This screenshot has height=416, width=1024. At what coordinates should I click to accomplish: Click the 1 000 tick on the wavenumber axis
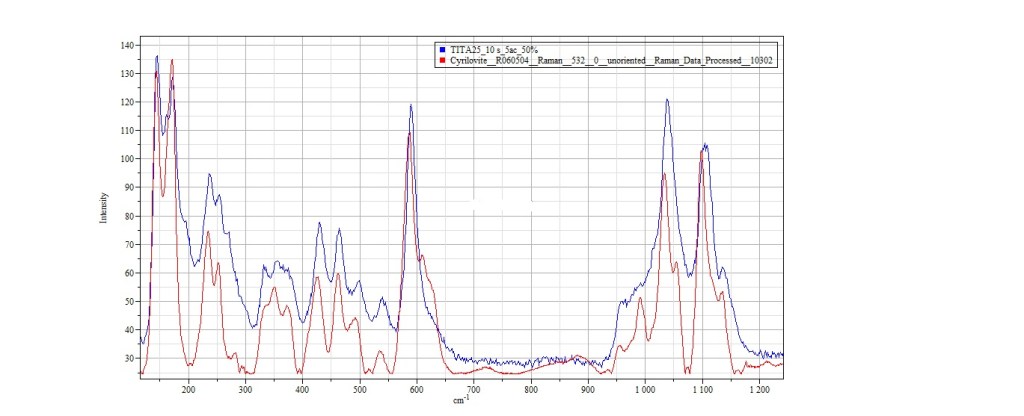pyautogui.click(x=644, y=389)
